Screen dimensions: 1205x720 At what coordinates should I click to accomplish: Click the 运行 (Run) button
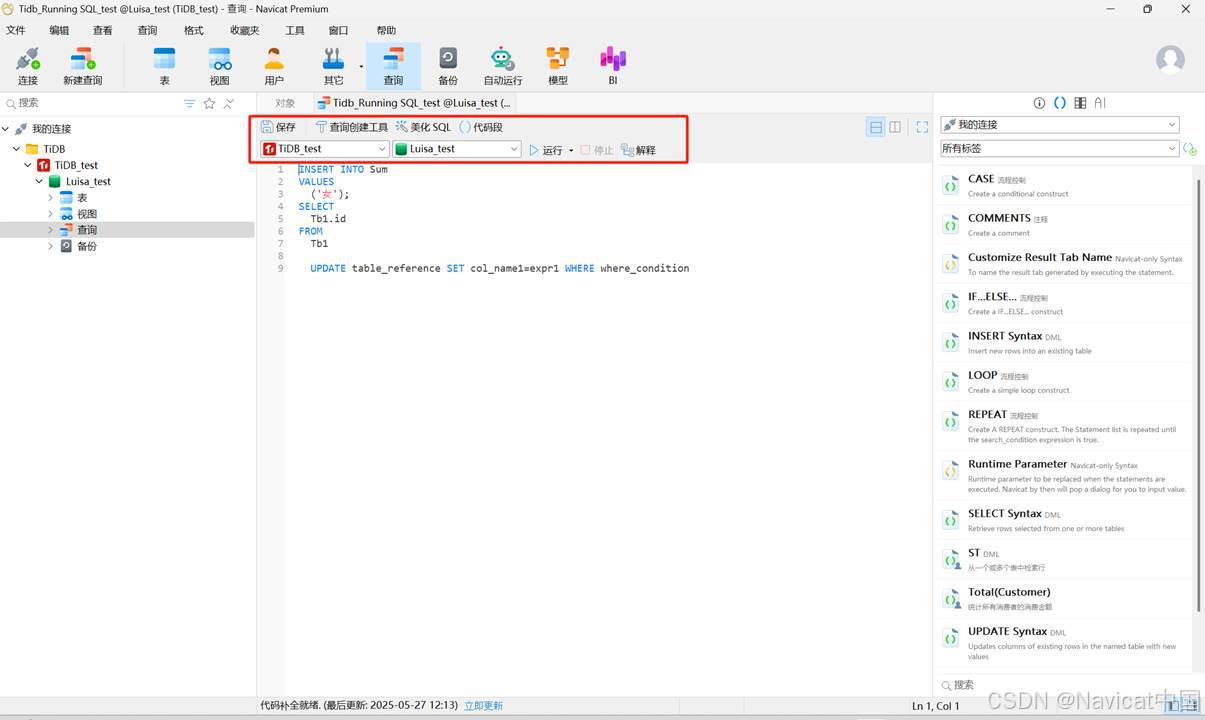(x=546, y=150)
